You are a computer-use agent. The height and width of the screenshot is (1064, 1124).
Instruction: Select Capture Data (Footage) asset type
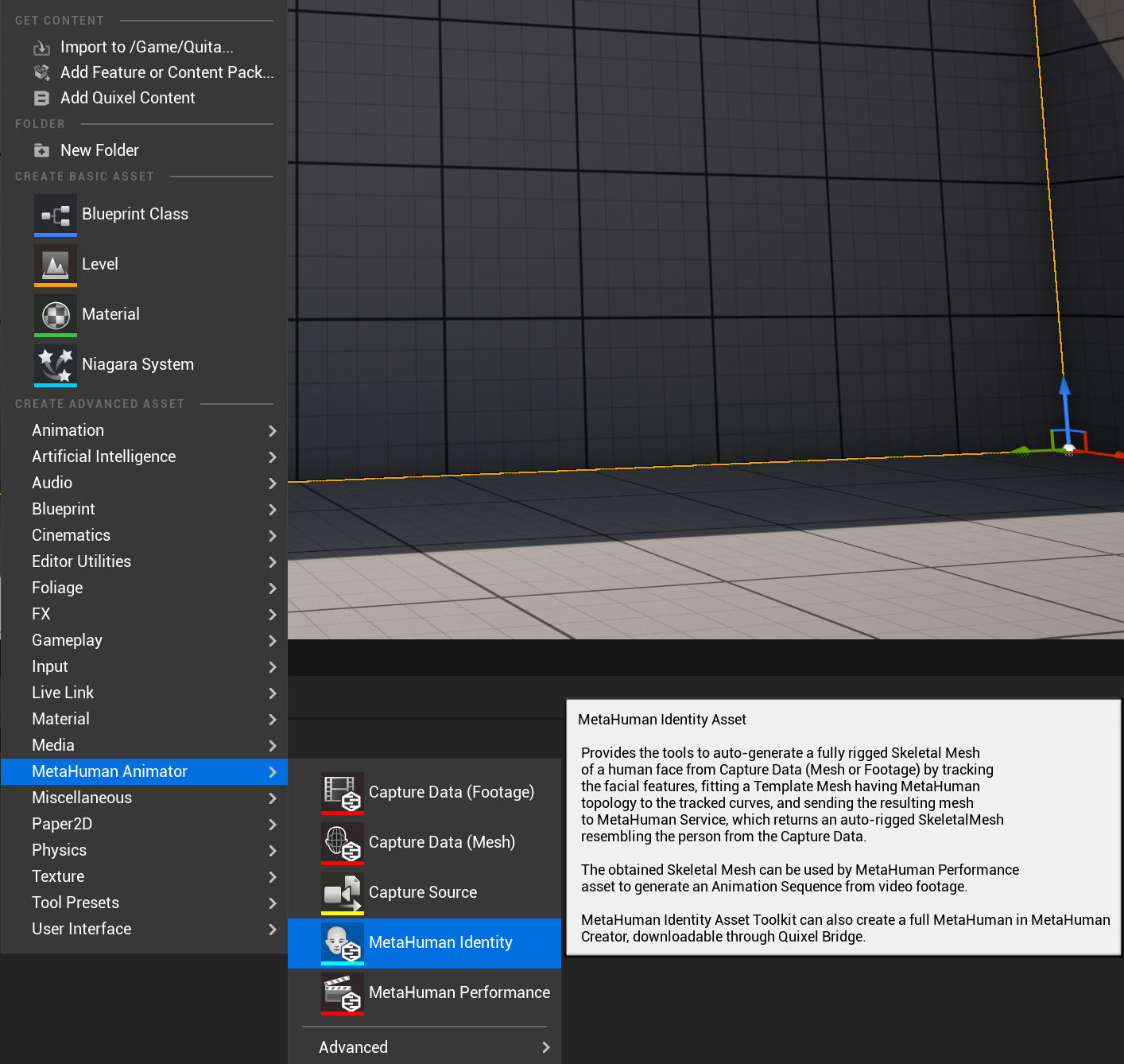point(451,791)
